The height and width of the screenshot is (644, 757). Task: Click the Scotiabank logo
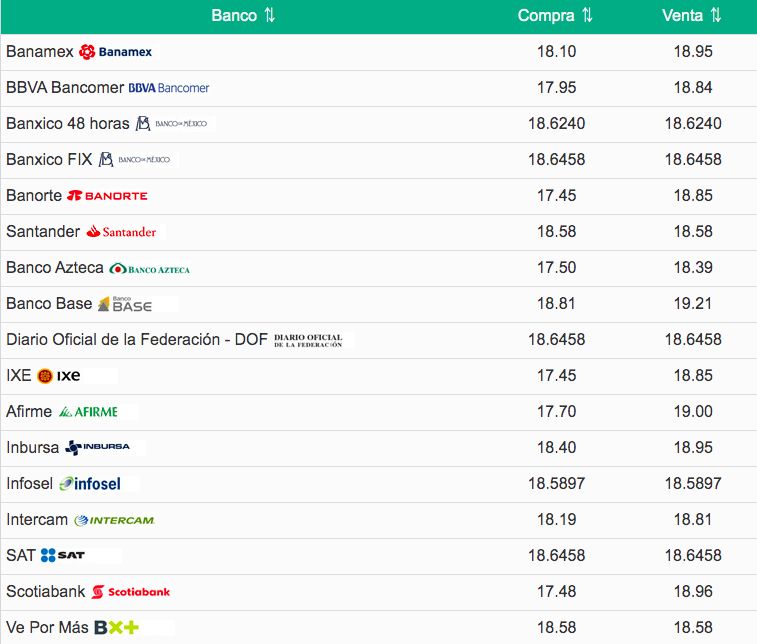click(x=130, y=591)
